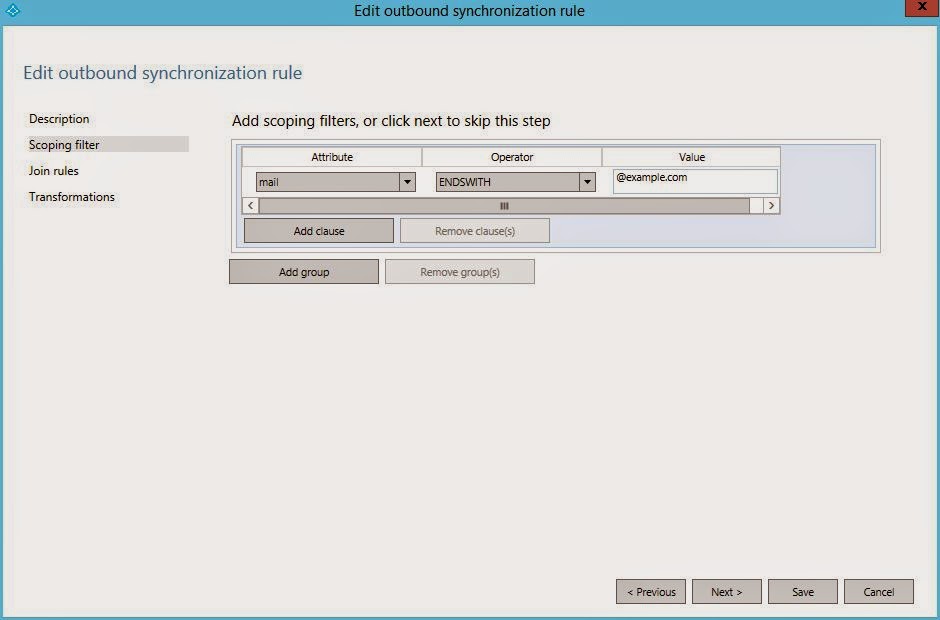This screenshot has width=940, height=620.
Task: Click the Operator column header
Action: tap(511, 157)
